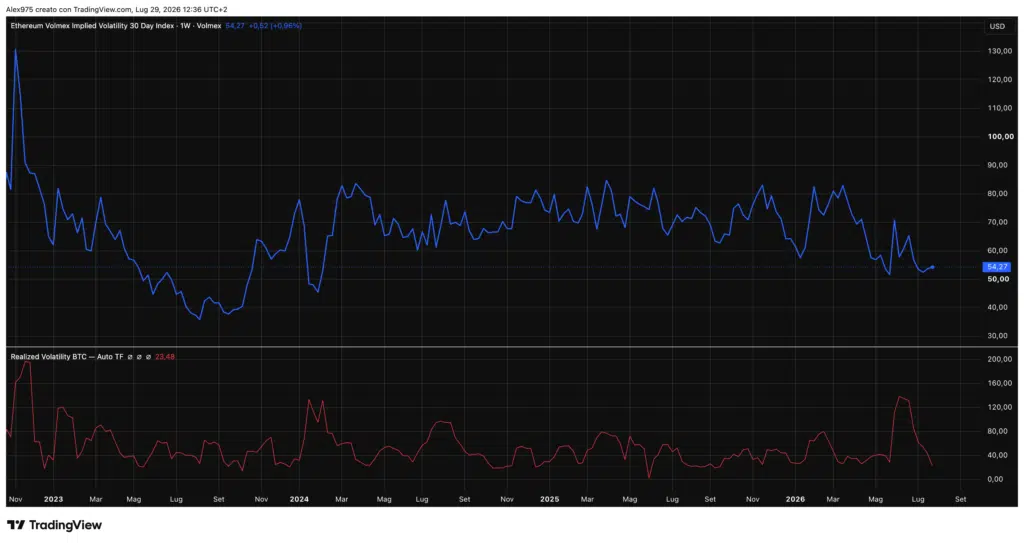
Task: Click the TradingView logo below the chart
Action: click(55, 525)
